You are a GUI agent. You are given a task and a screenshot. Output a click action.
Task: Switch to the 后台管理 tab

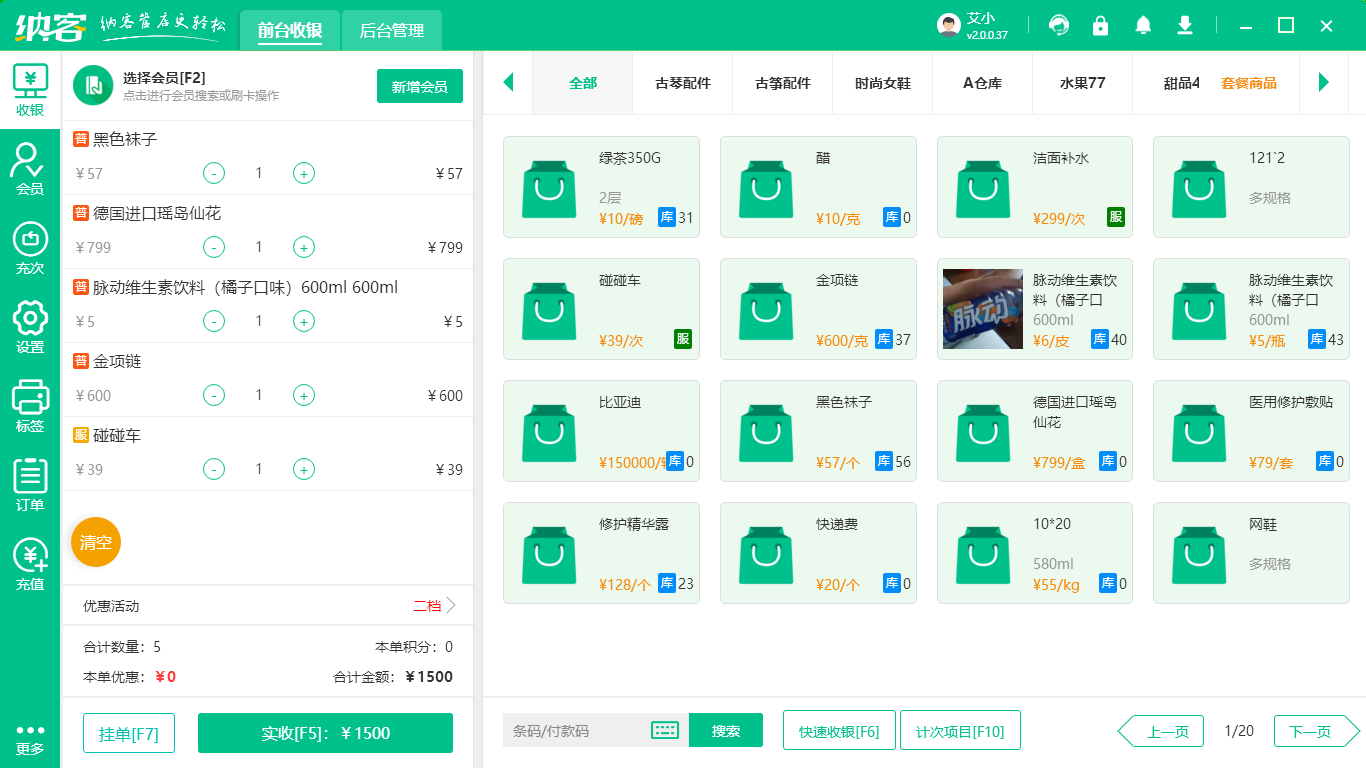(x=391, y=31)
